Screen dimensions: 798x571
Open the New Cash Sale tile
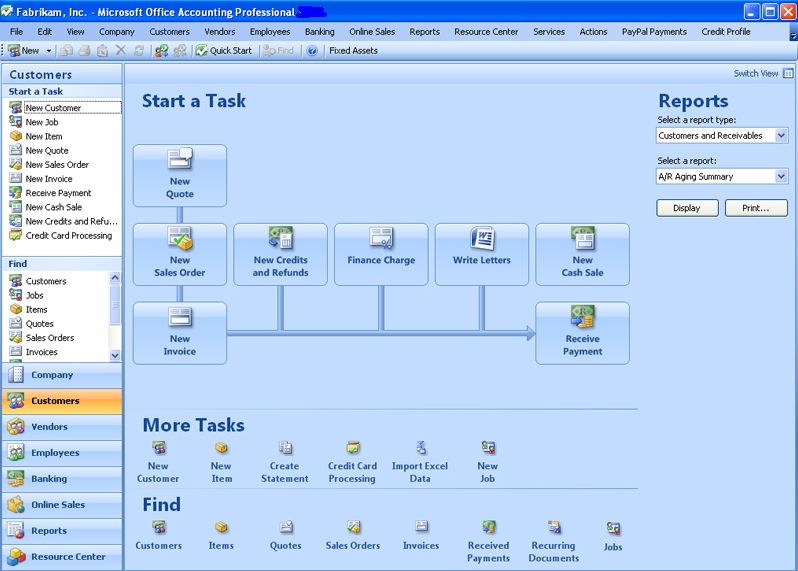(x=582, y=254)
